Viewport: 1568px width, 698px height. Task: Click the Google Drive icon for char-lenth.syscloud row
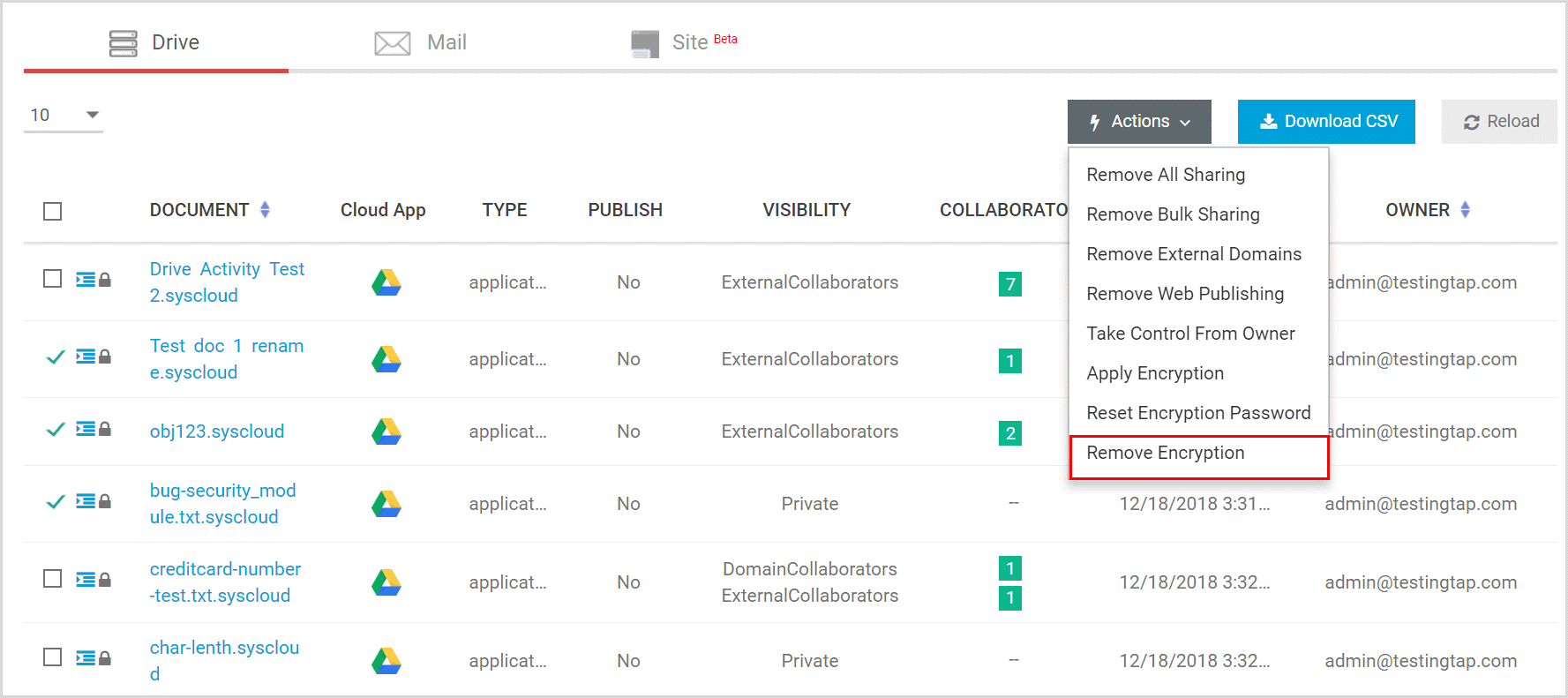tap(386, 661)
